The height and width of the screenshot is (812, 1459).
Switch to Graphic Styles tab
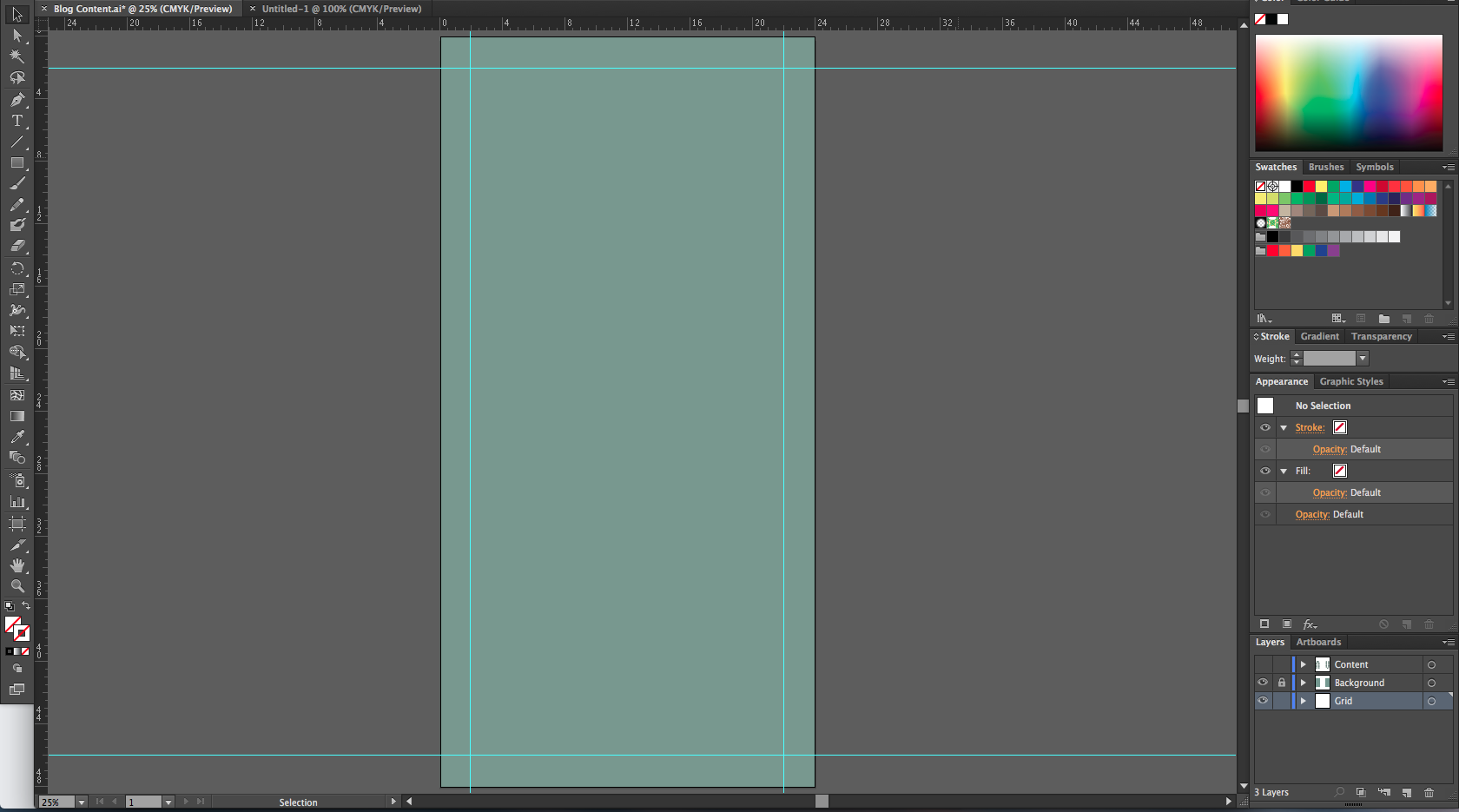[1351, 381]
